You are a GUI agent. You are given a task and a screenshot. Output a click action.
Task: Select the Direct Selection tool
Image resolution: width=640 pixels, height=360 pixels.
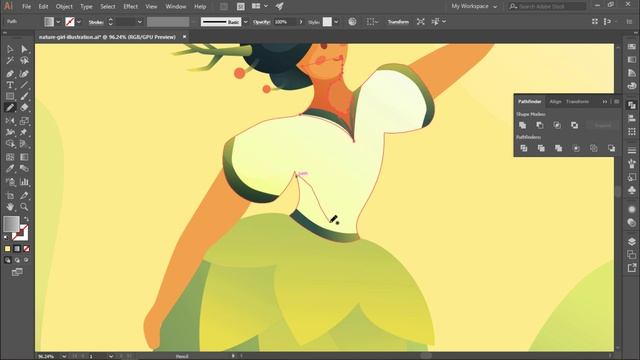24,49
